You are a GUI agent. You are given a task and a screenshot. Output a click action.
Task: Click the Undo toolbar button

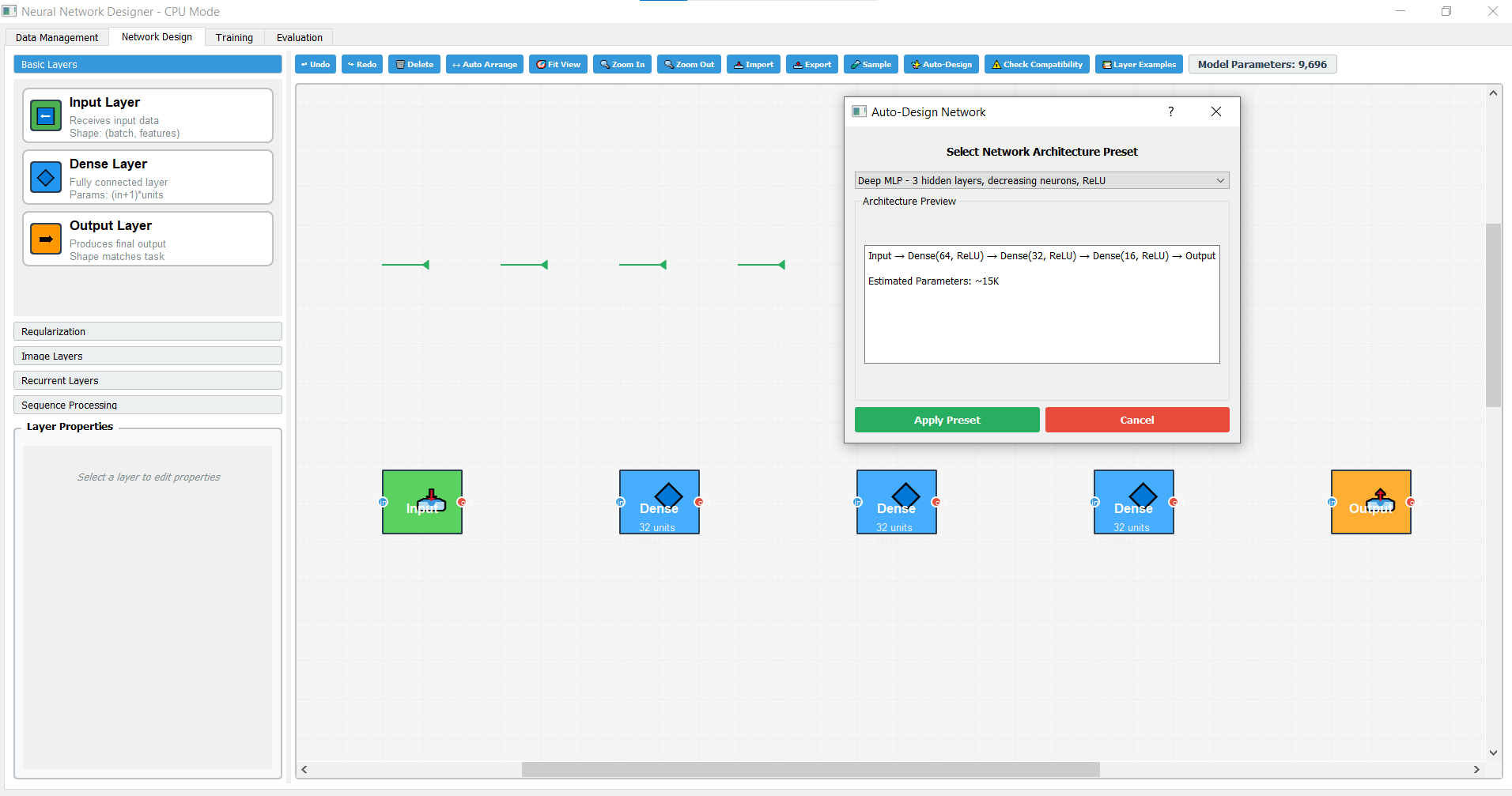point(316,65)
